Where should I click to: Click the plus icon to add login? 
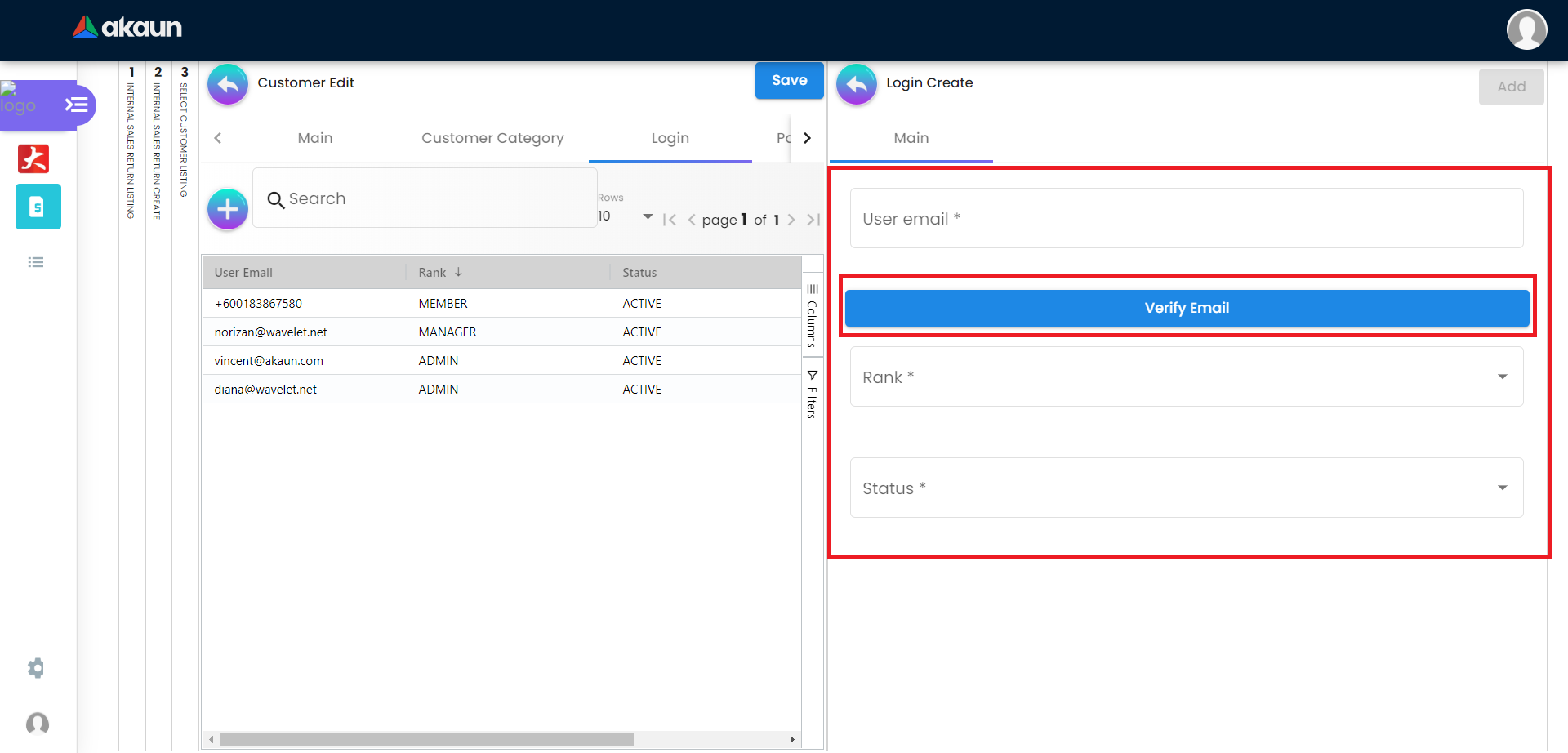228,210
